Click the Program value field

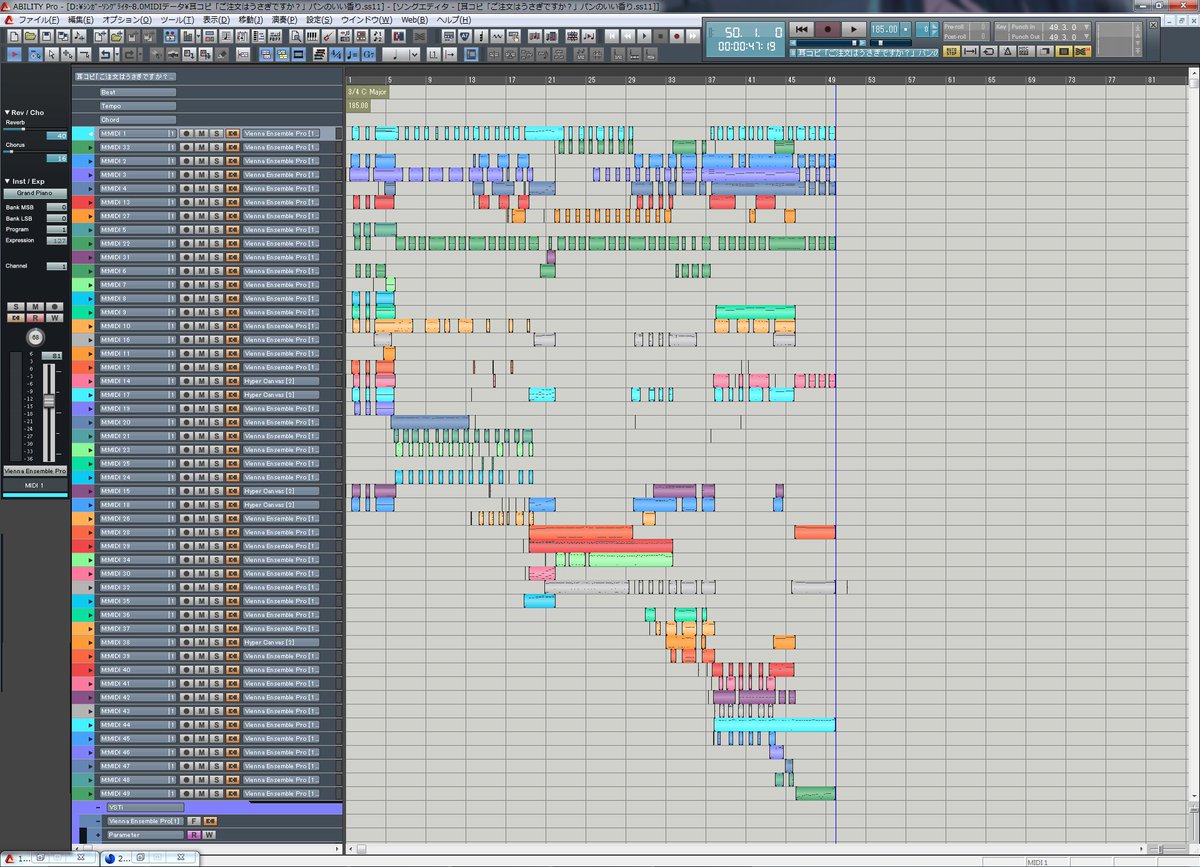pyautogui.click(x=57, y=230)
